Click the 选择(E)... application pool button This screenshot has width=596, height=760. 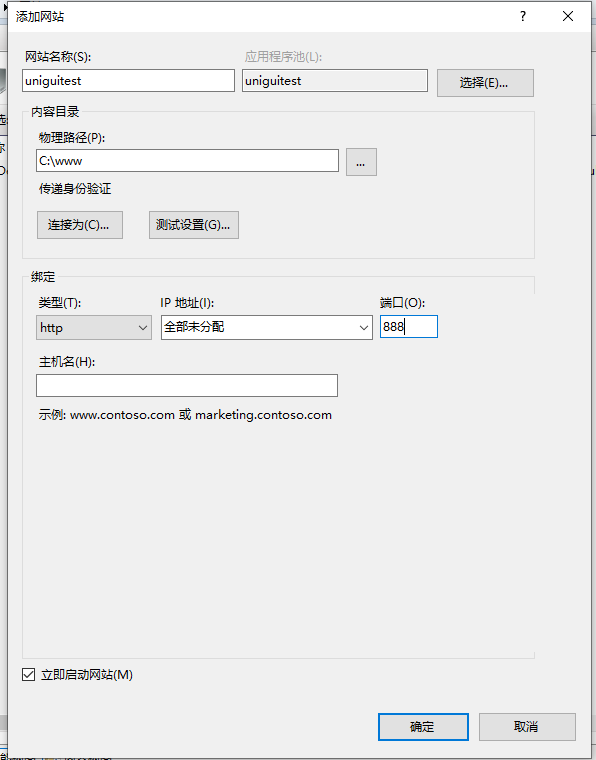pyautogui.click(x=485, y=83)
